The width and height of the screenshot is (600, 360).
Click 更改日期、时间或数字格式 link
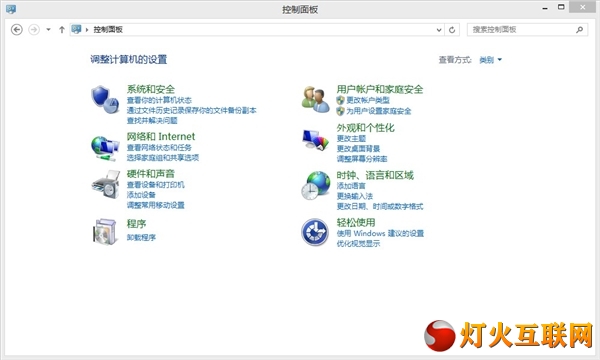coord(380,206)
